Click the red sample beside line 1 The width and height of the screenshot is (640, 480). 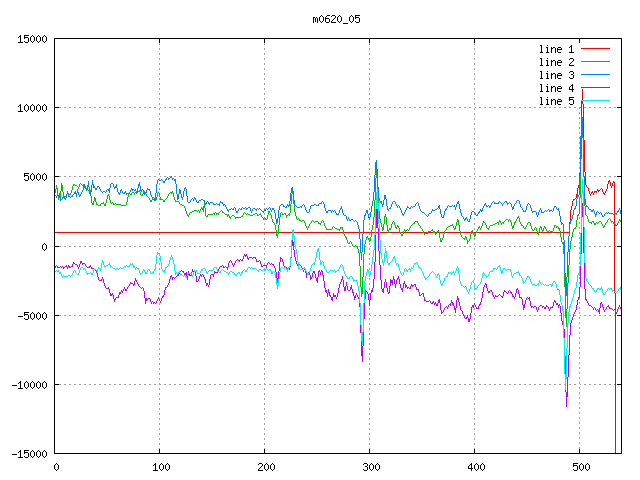tap(595, 49)
